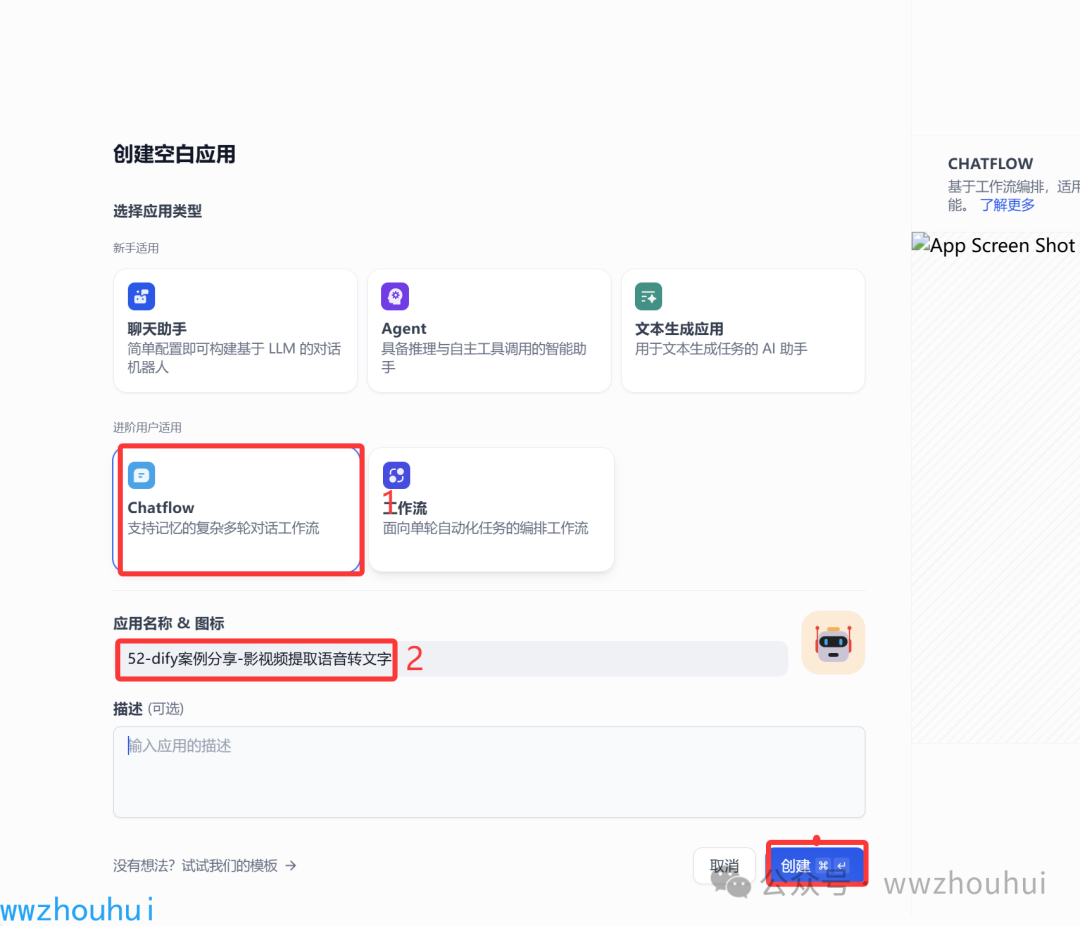
Task: Focus the 输入应用的描述 description box
Action: pyautogui.click(x=489, y=772)
